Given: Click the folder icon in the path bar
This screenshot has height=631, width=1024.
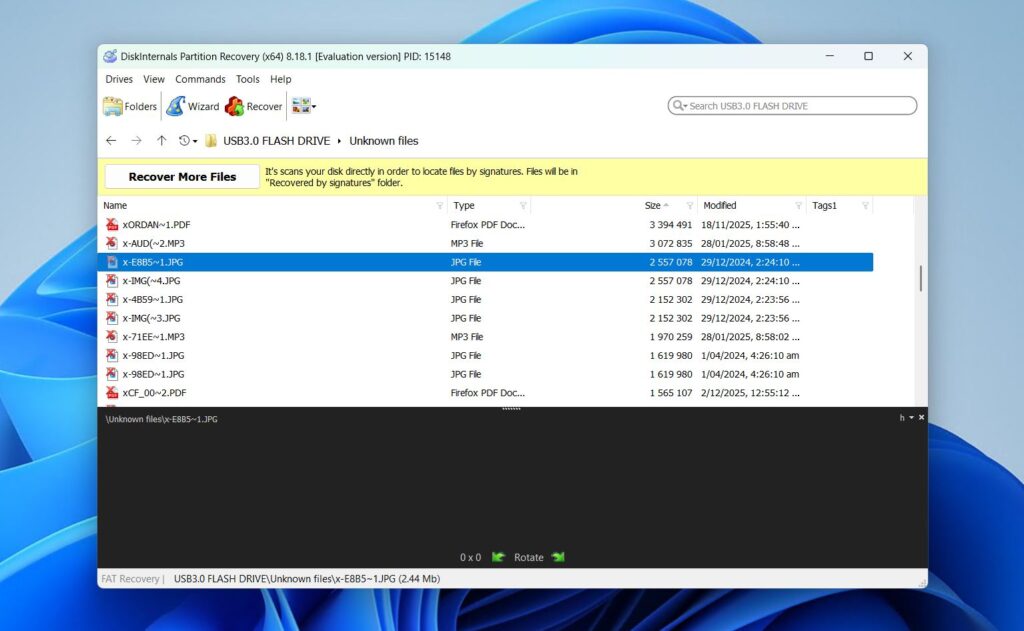Looking at the screenshot, I should pyautogui.click(x=211, y=140).
